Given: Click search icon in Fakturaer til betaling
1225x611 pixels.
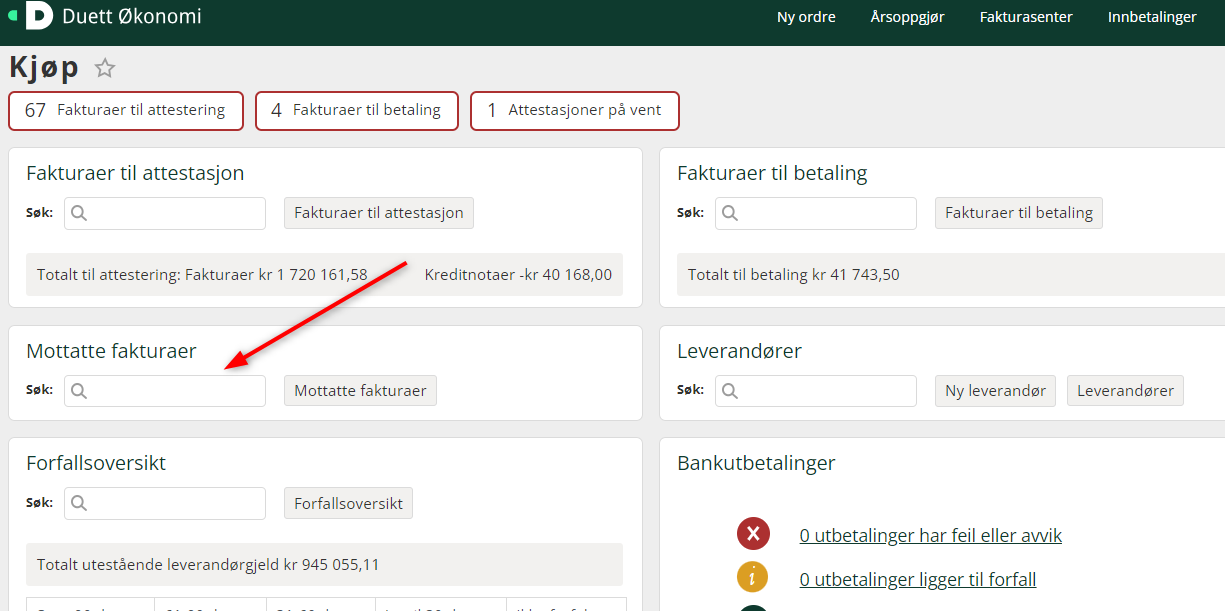Looking at the screenshot, I should tap(730, 213).
